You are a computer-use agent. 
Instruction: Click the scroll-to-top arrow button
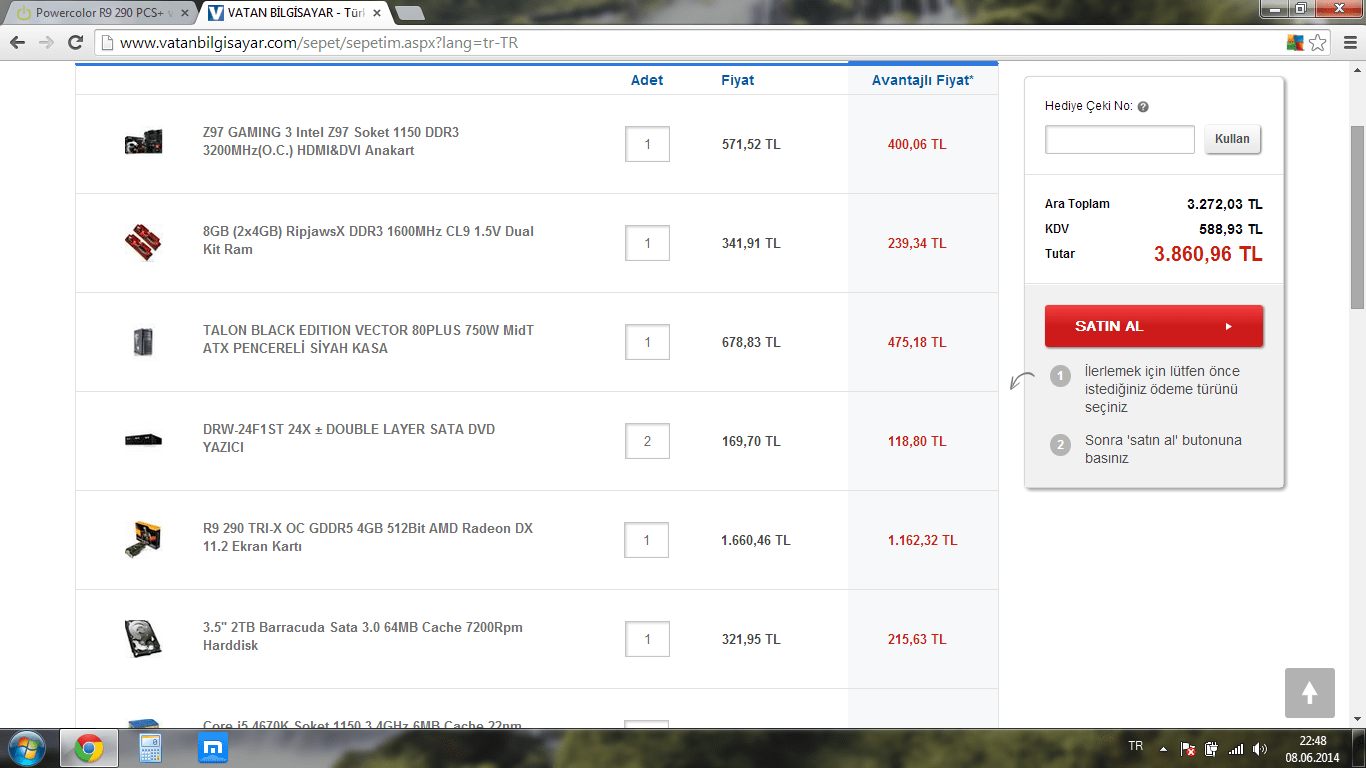[1310, 693]
